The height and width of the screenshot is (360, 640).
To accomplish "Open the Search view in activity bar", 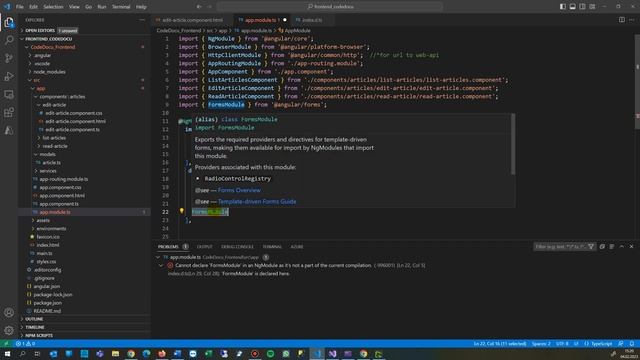I will [9, 40].
